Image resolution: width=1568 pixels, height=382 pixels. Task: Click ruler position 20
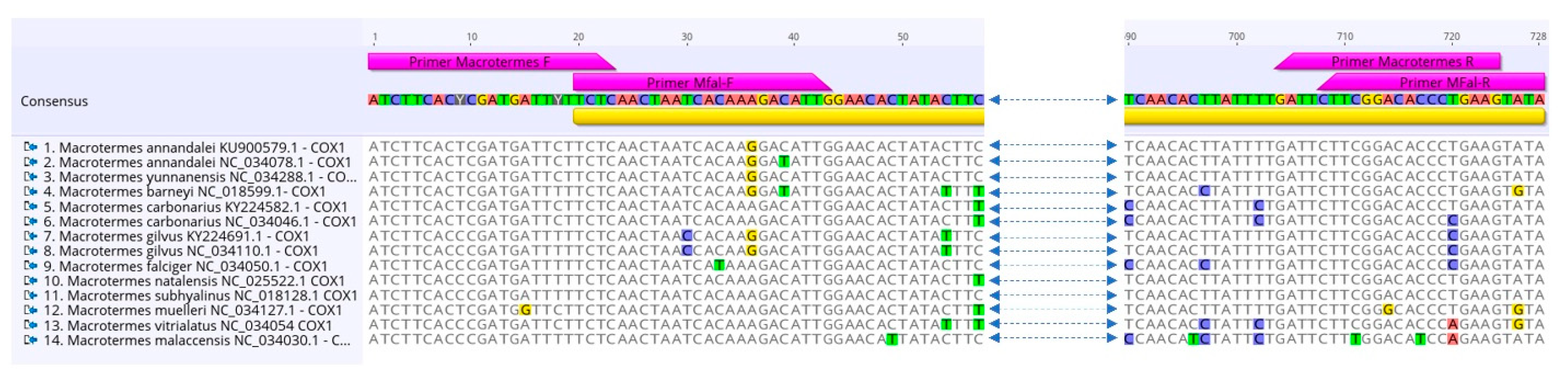(578, 37)
